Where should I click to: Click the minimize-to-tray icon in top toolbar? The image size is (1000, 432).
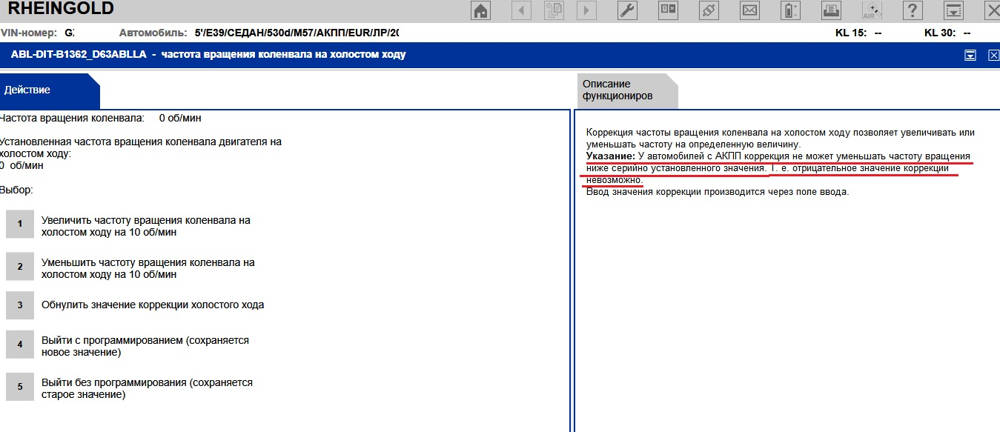coord(953,11)
